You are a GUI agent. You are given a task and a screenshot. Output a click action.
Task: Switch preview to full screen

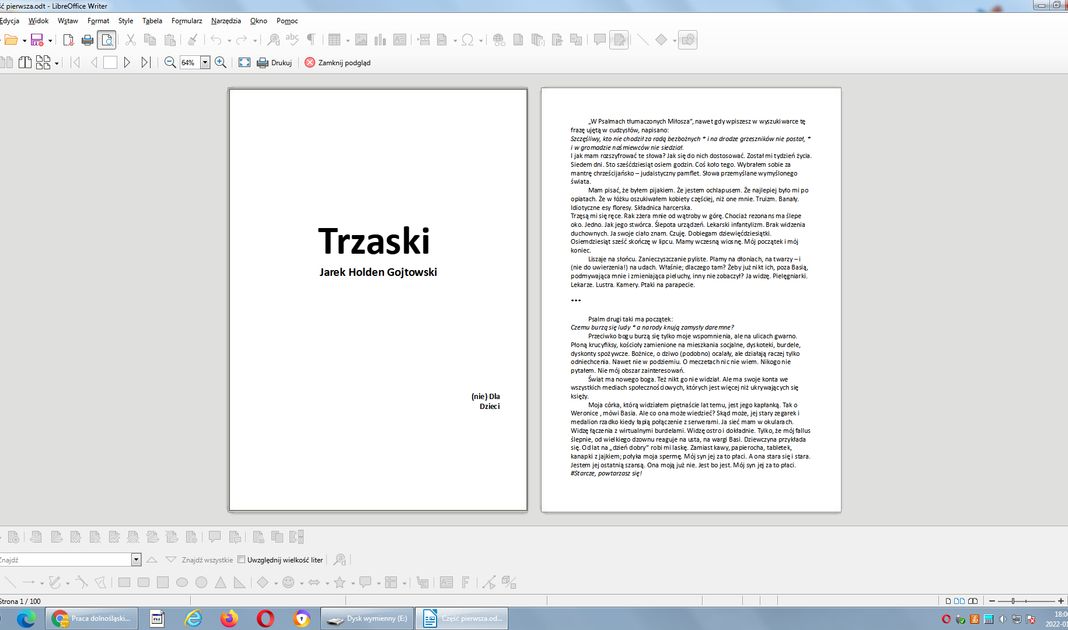pos(244,62)
